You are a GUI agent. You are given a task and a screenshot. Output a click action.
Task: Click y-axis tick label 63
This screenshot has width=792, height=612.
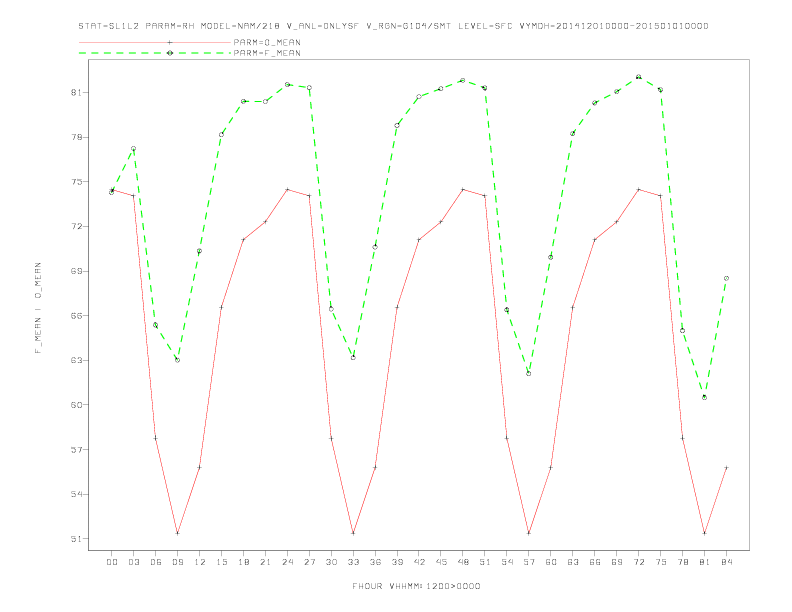coord(76,361)
